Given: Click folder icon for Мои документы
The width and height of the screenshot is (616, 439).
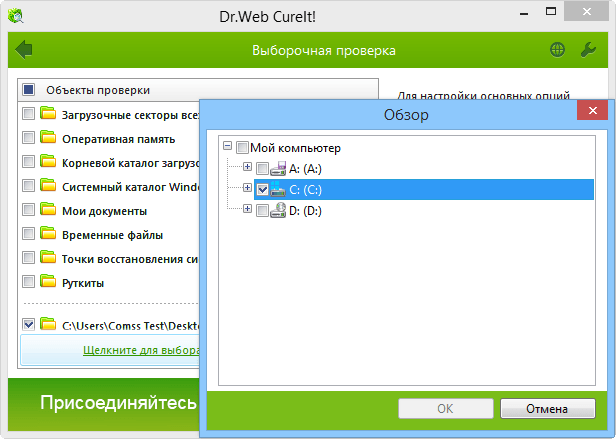Looking at the screenshot, I should [48, 209].
